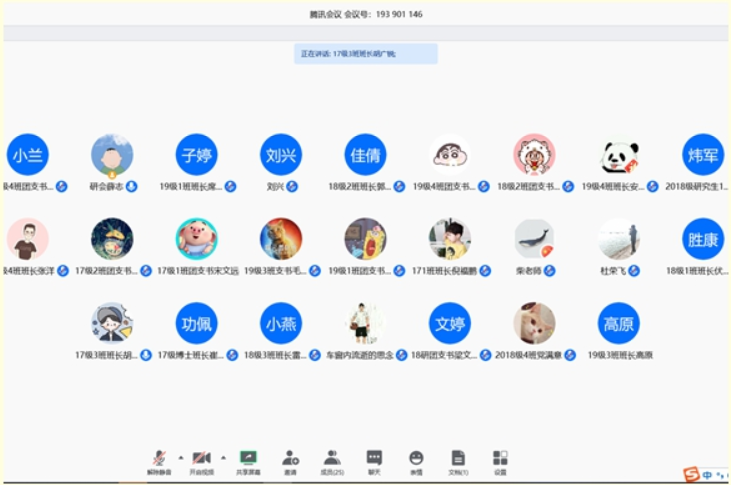Screen dimensions: 731x485
Task: Click the Sogou input method tray icon
Action: coord(691,474)
